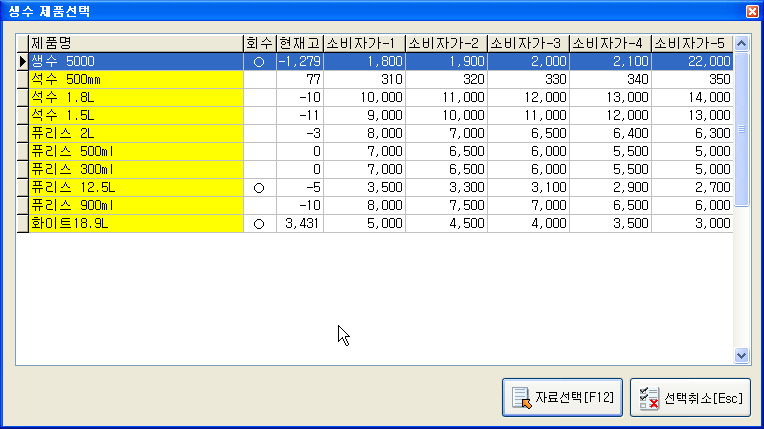Image resolution: width=764 pixels, height=429 pixels.
Task: Select the 퓨리스 500ml product name
Action: tap(136, 152)
